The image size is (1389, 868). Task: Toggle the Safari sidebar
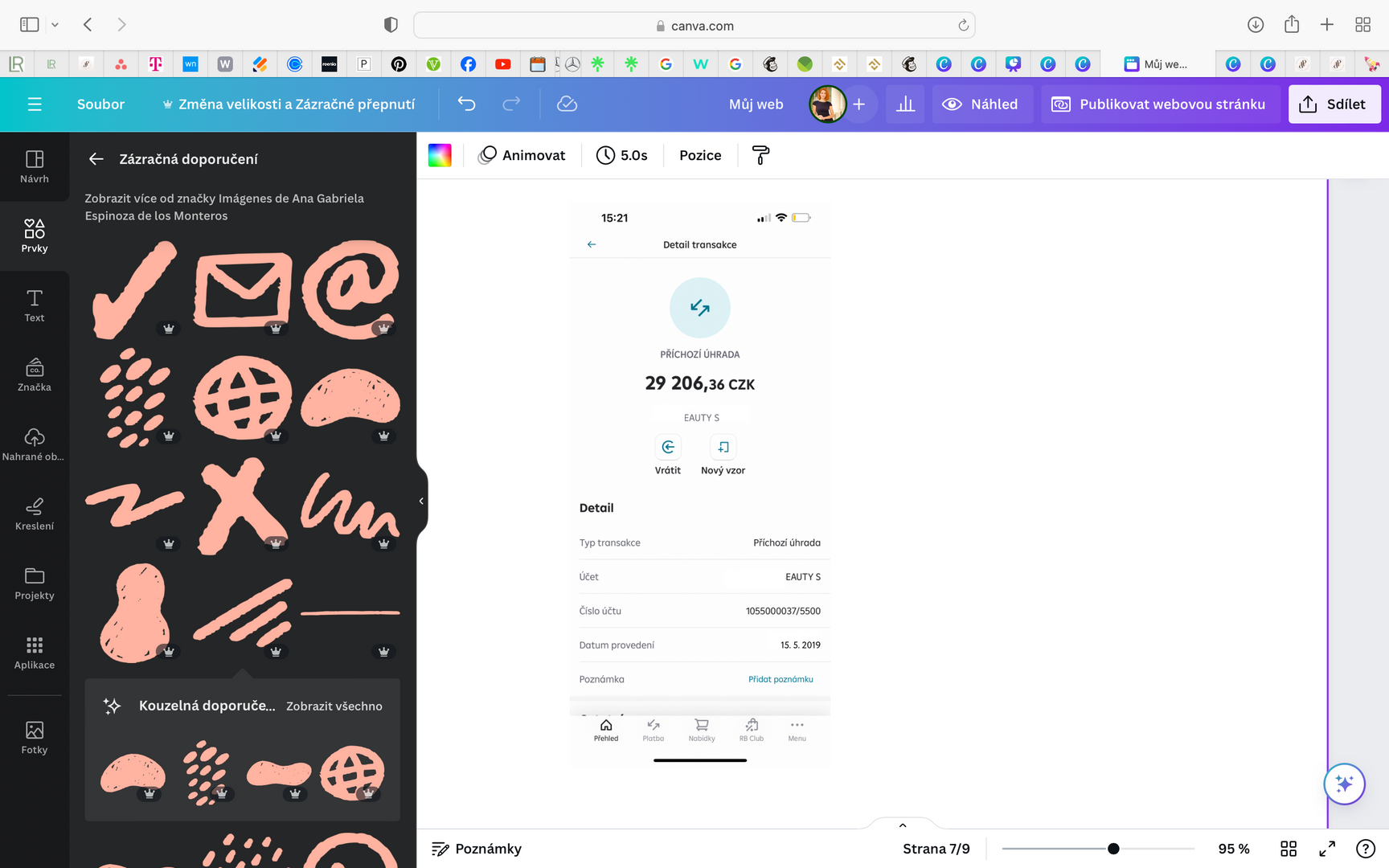(x=30, y=25)
